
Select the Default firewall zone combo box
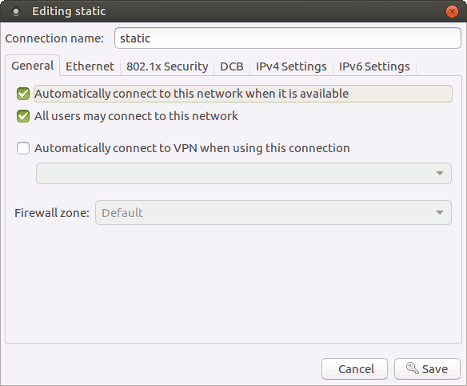pyautogui.click(x=273, y=213)
